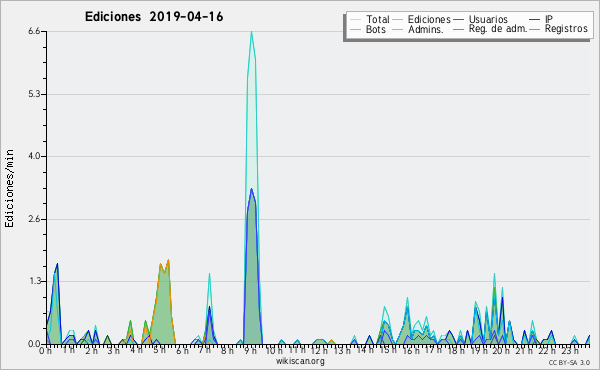Click the y-axis value 6.6
Viewport: 600px width, 370px height.
[x=34, y=31]
